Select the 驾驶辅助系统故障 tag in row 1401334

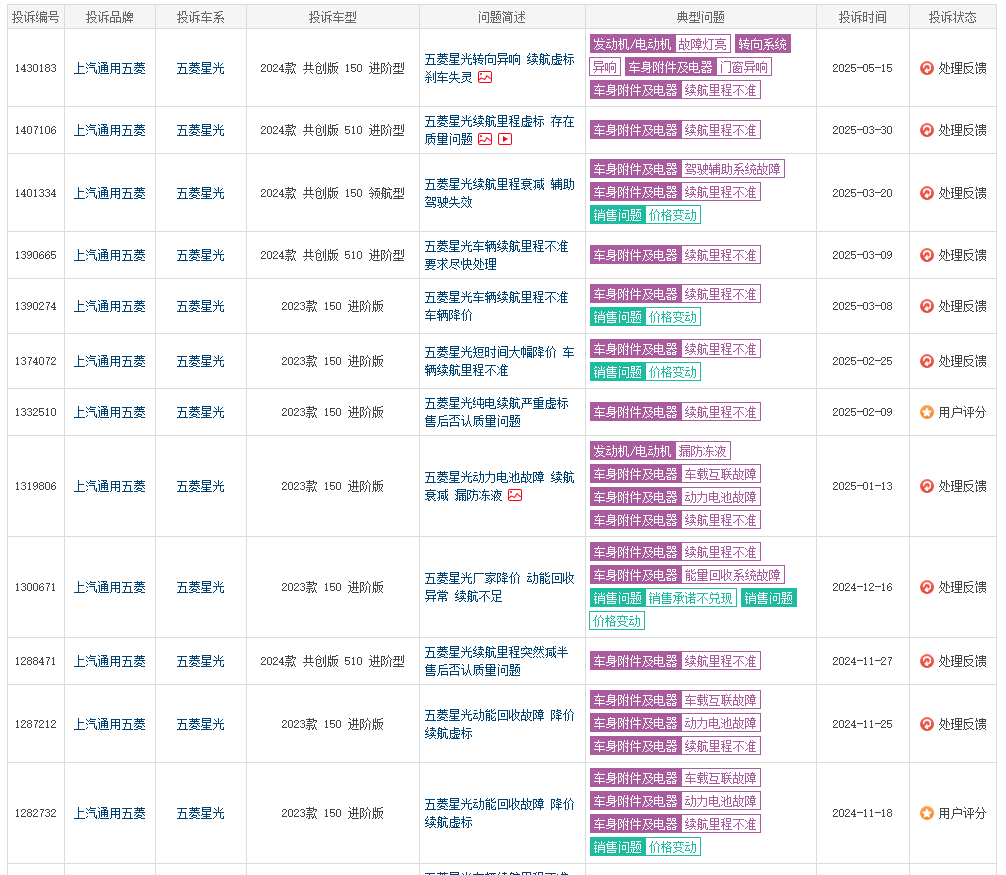[732, 169]
